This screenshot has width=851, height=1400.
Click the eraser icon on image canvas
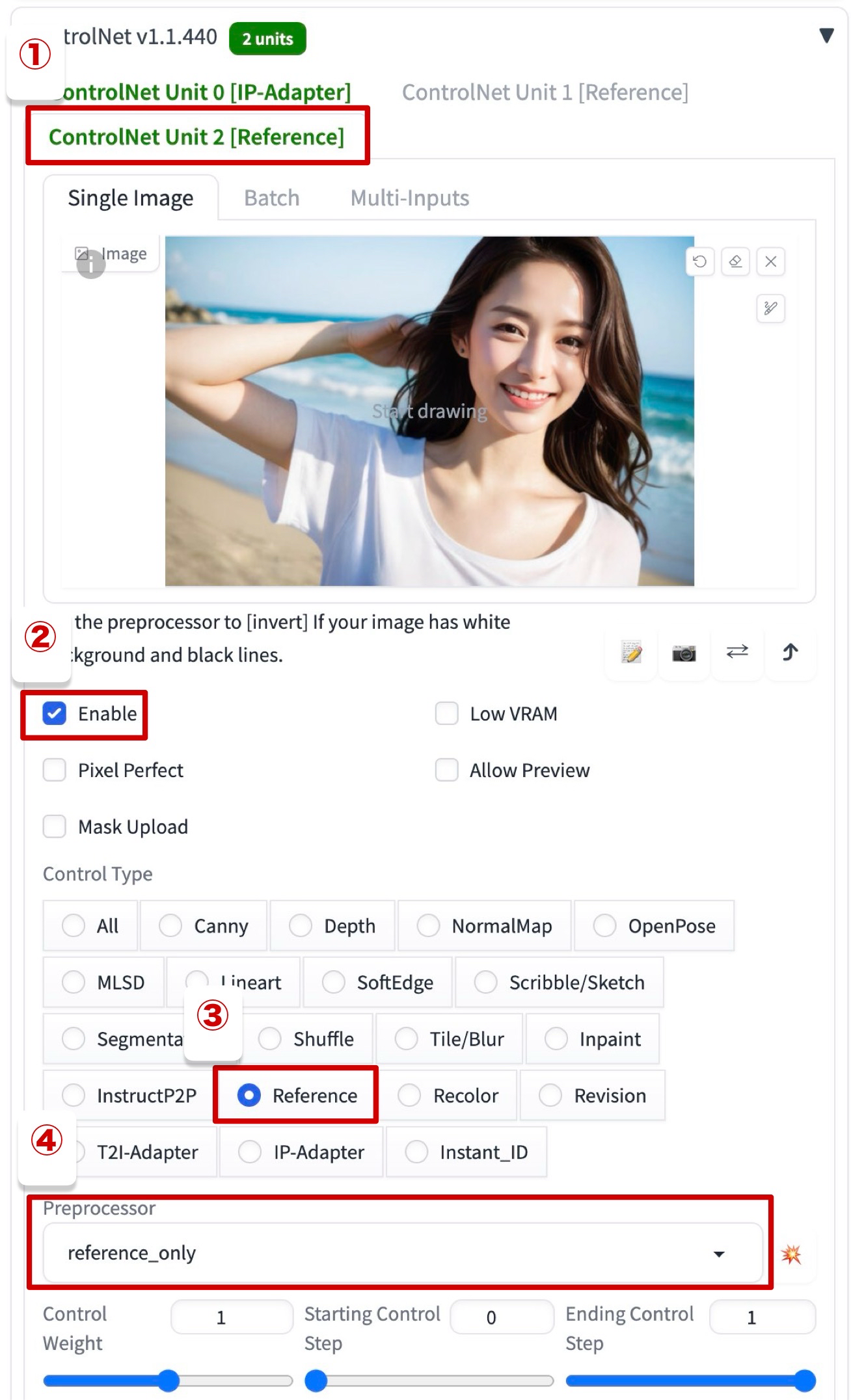pos(735,261)
